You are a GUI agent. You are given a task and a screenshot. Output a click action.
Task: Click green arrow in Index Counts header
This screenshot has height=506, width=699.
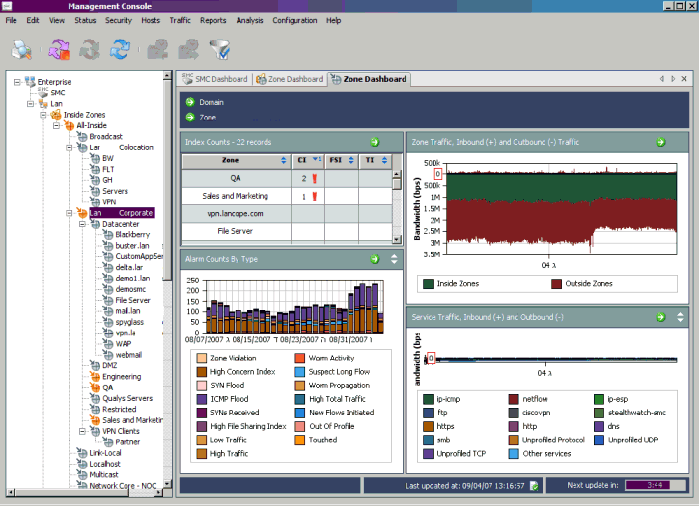(375, 142)
